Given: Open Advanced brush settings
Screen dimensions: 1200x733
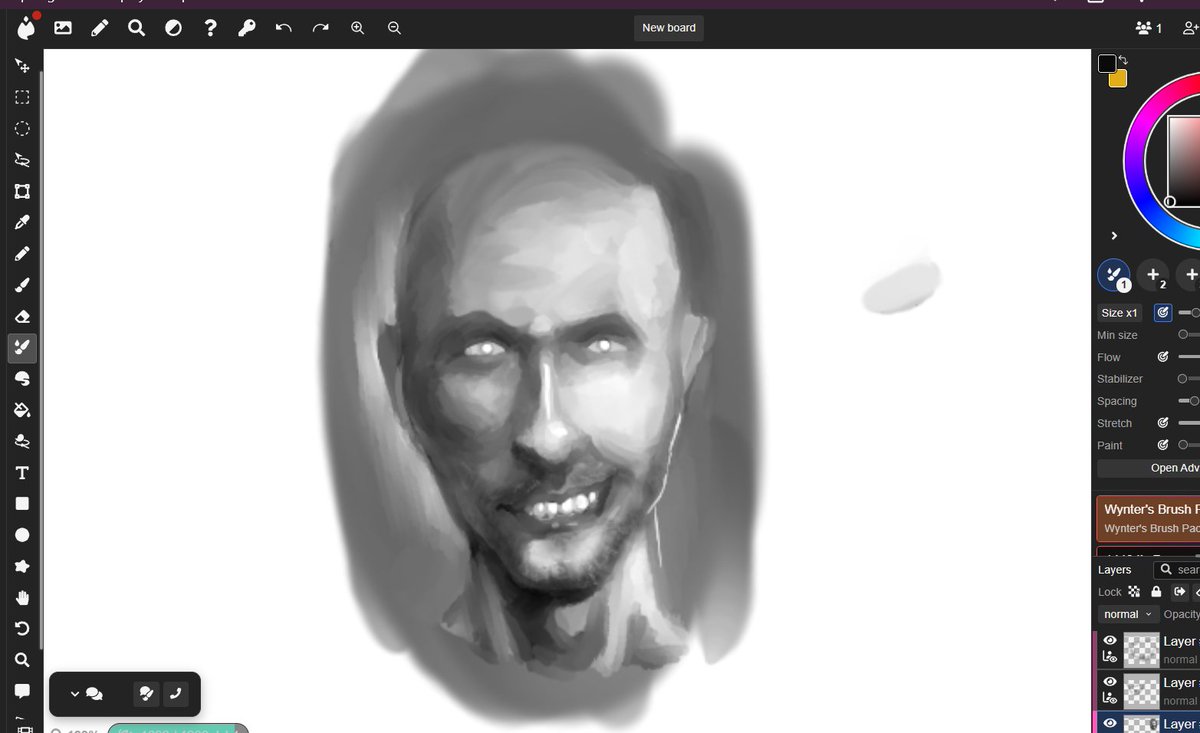Looking at the screenshot, I should [x=1148, y=468].
